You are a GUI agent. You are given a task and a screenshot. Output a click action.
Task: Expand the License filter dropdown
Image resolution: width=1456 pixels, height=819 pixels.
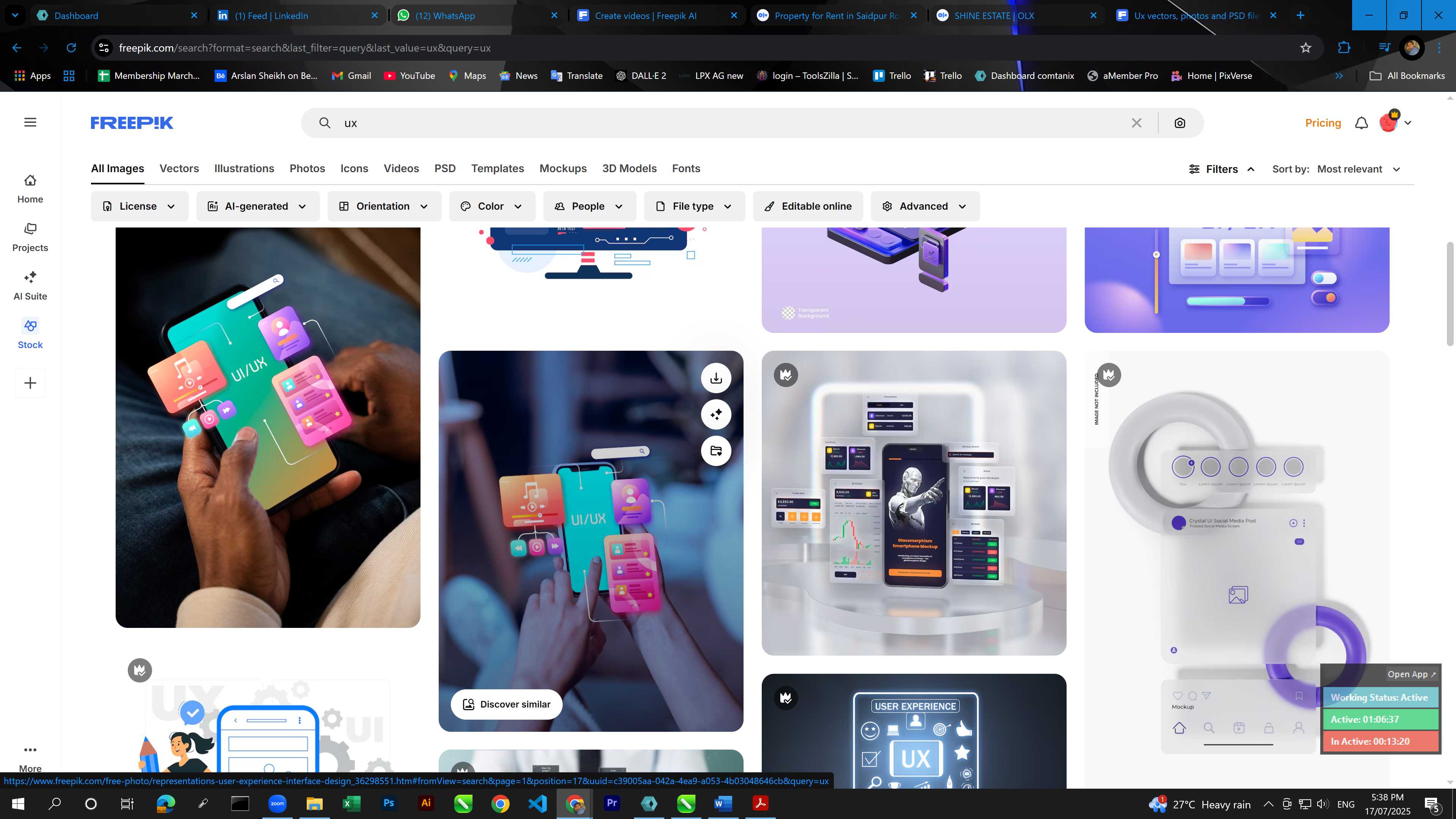(x=139, y=206)
